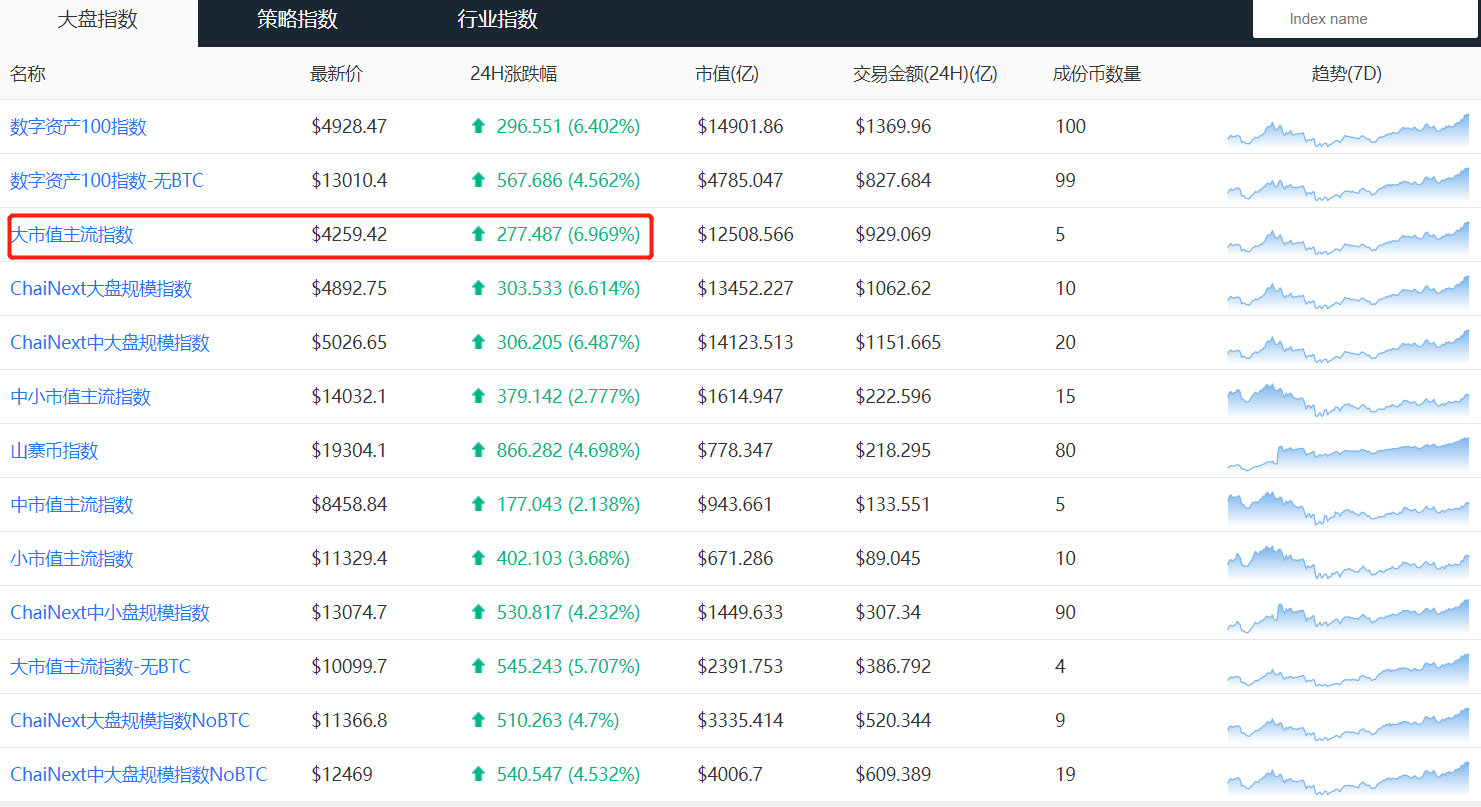1481x807 pixels.
Task: Select the price $4928.47
Action: pyautogui.click(x=349, y=127)
